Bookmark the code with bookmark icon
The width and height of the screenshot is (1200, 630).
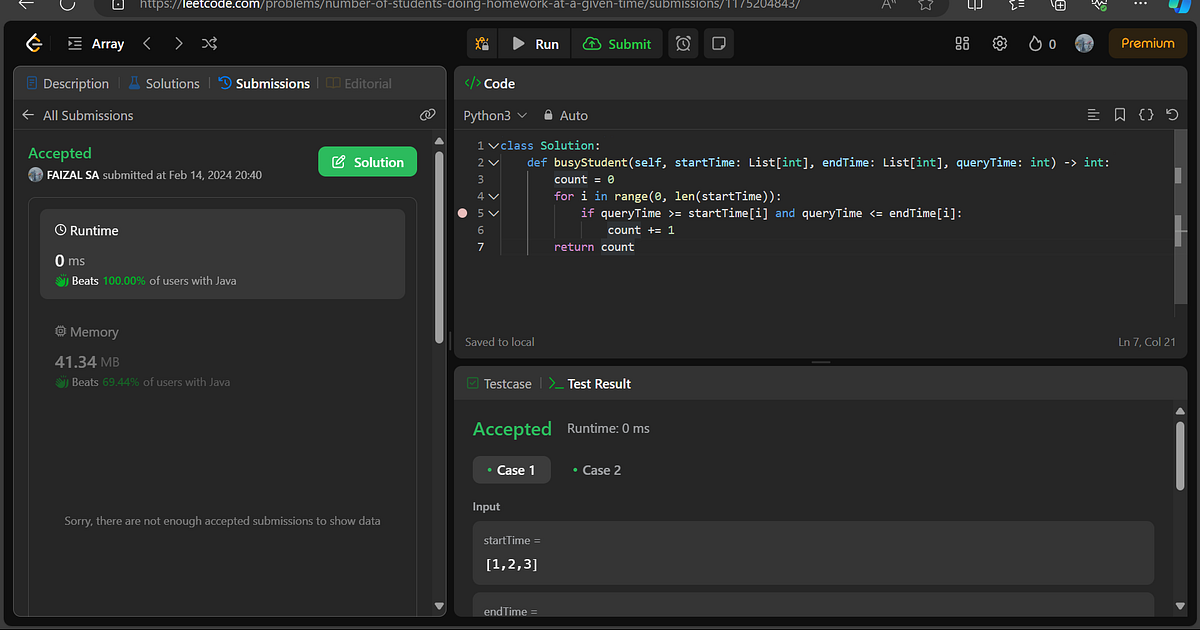(1120, 116)
